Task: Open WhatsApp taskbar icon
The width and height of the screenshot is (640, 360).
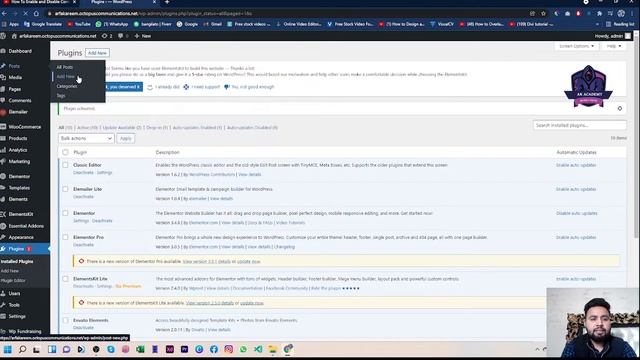Action: point(243,349)
